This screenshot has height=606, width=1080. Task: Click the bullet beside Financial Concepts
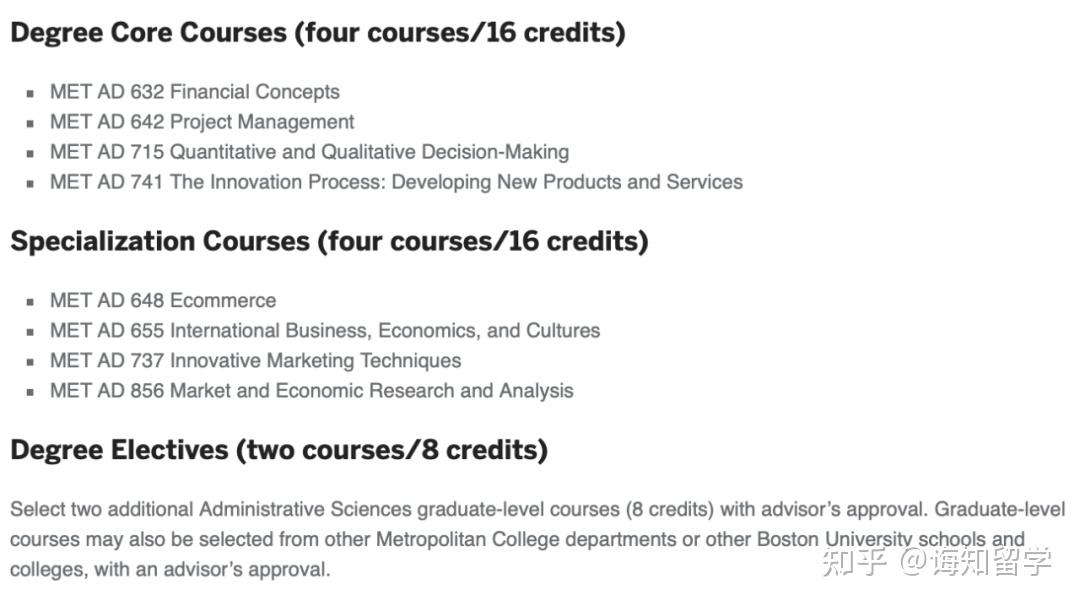pos(32,93)
